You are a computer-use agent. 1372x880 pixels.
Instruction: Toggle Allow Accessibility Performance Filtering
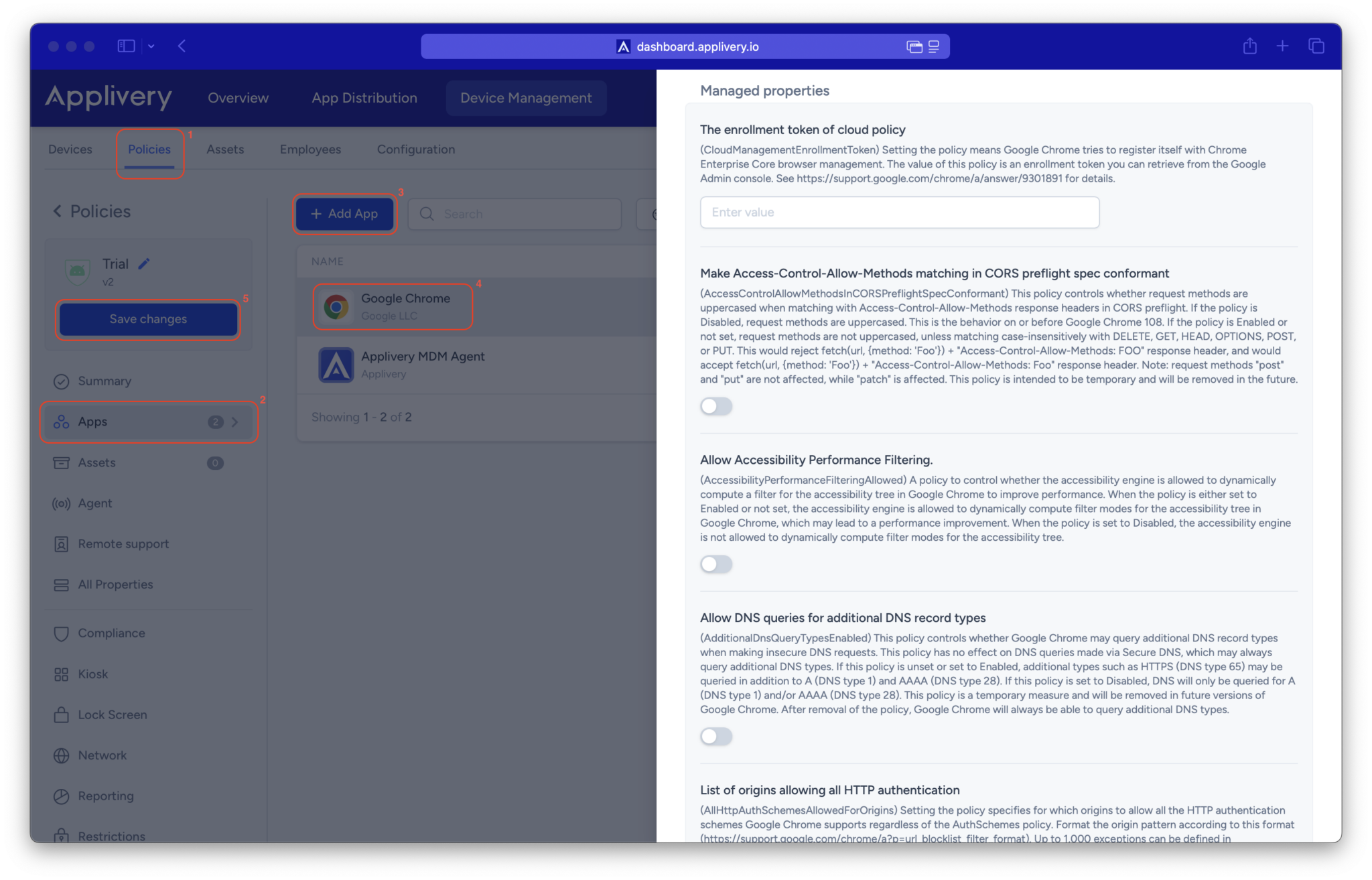[x=715, y=564]
